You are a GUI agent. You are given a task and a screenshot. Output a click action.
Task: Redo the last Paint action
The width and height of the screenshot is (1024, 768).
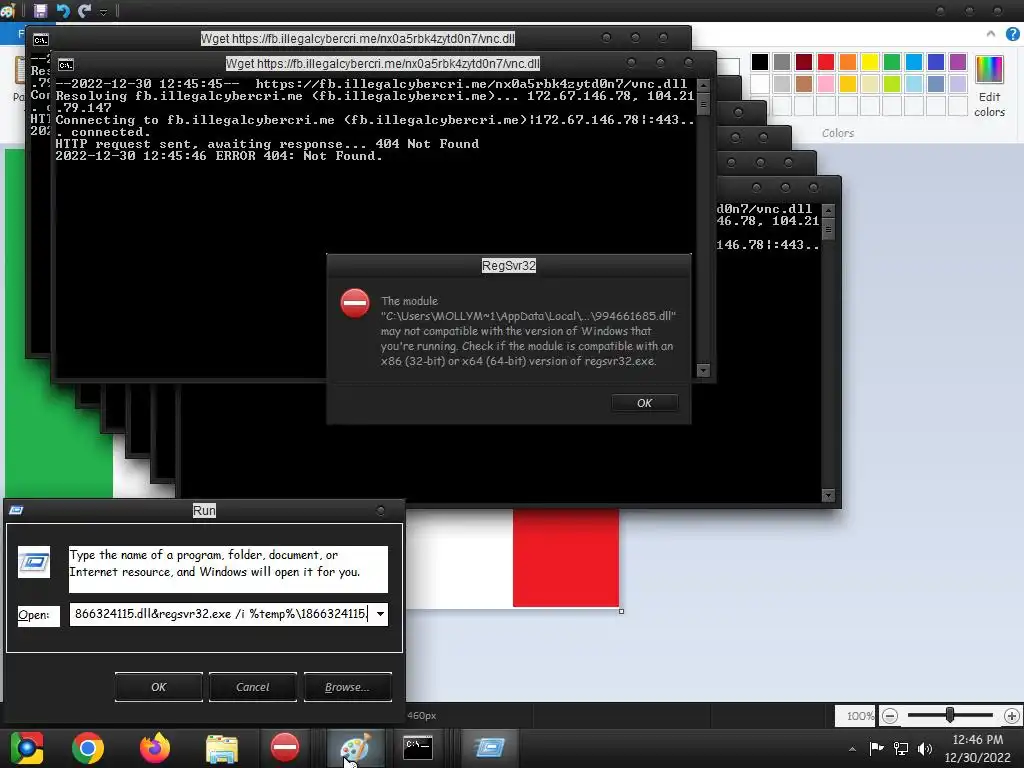coord(84,10)
